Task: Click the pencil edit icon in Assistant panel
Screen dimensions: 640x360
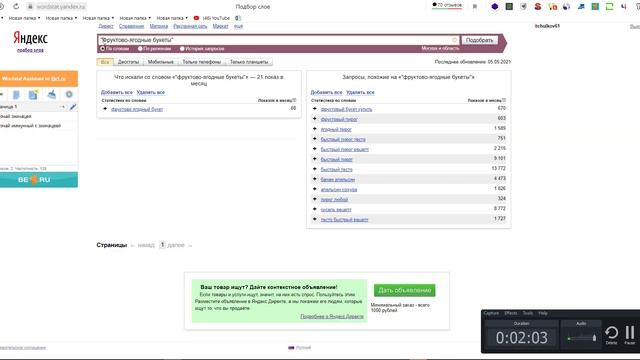Action: click(x=73, y=107)
